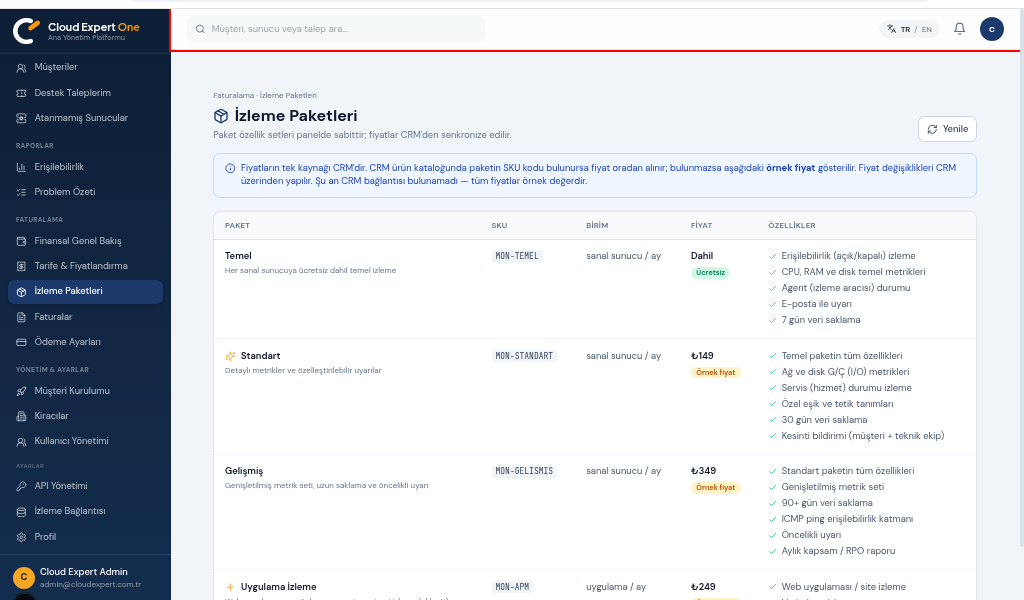Click the Tarife & Fiyatlandırma icon
The height and width of the screenshot is (600, 1024).
point(21,266)
